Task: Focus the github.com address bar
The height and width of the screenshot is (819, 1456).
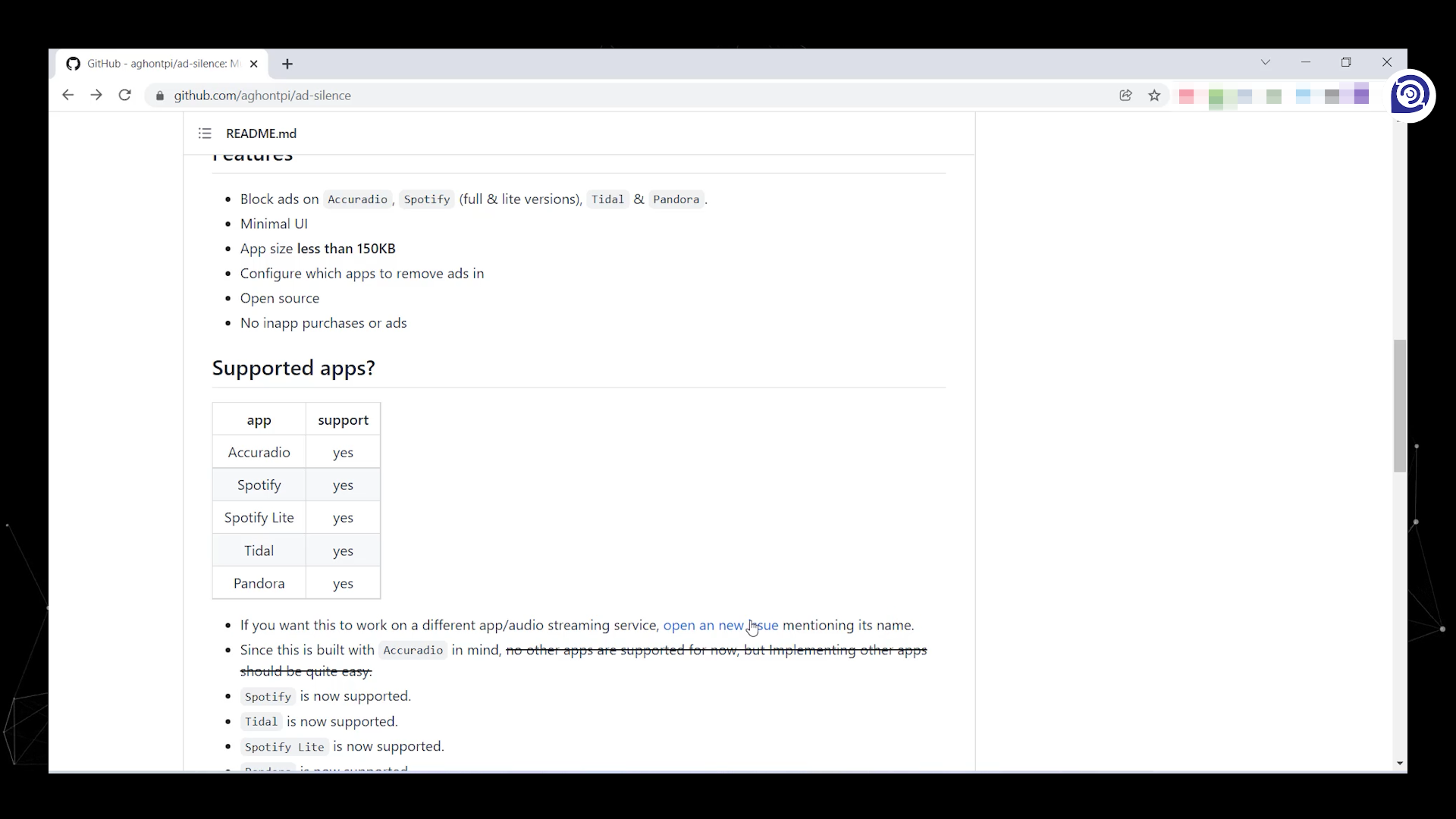Action: pos(607,96)
